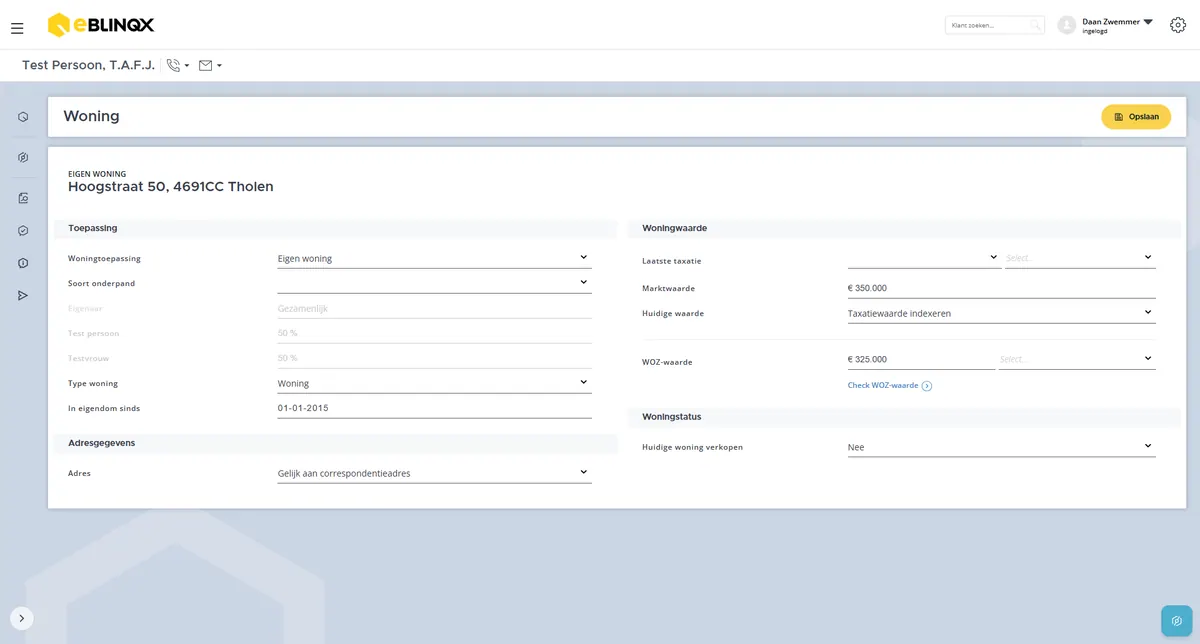Open the phone contact options icon
This screenshot has height=644, width=1200.
pos(174,66)
